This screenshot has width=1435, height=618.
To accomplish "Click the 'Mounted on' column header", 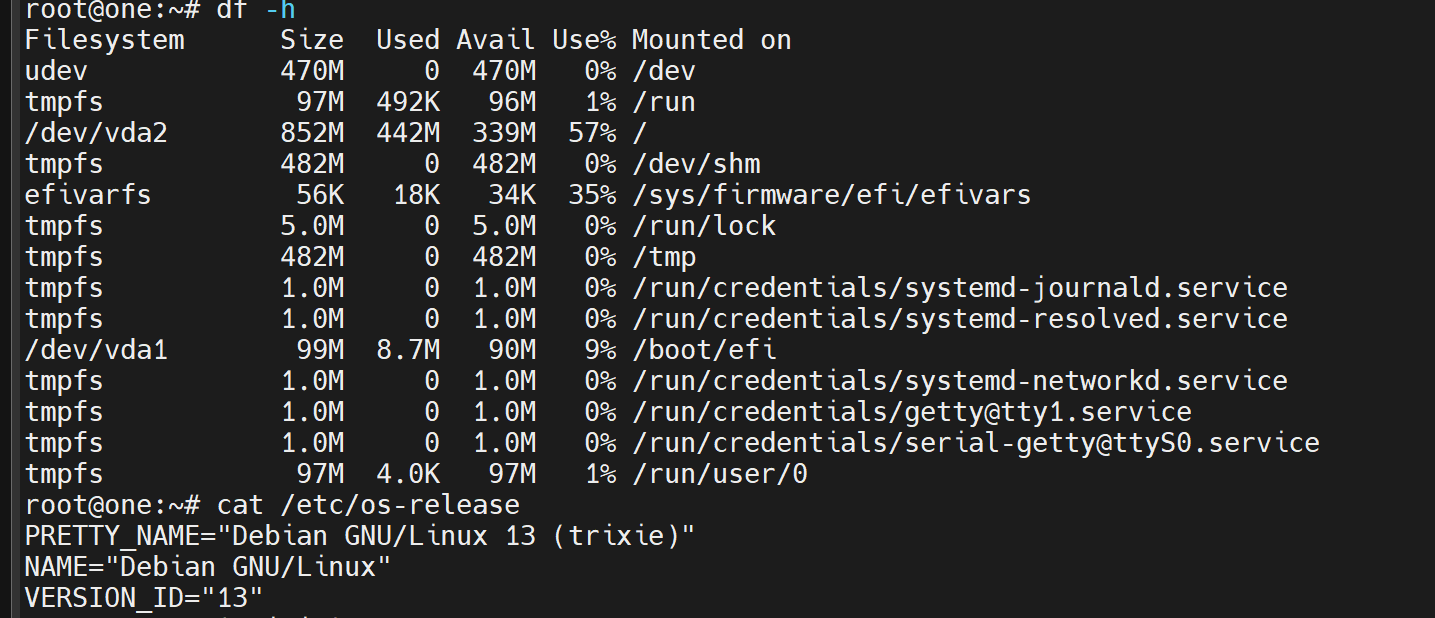I will (x=711, y=40).
